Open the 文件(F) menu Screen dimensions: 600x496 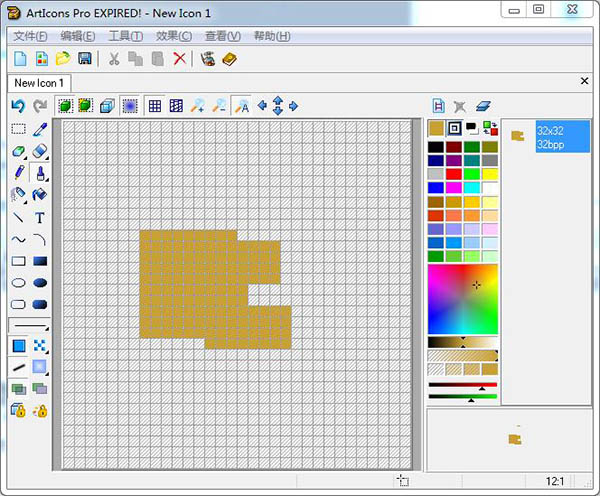(31, 36)
